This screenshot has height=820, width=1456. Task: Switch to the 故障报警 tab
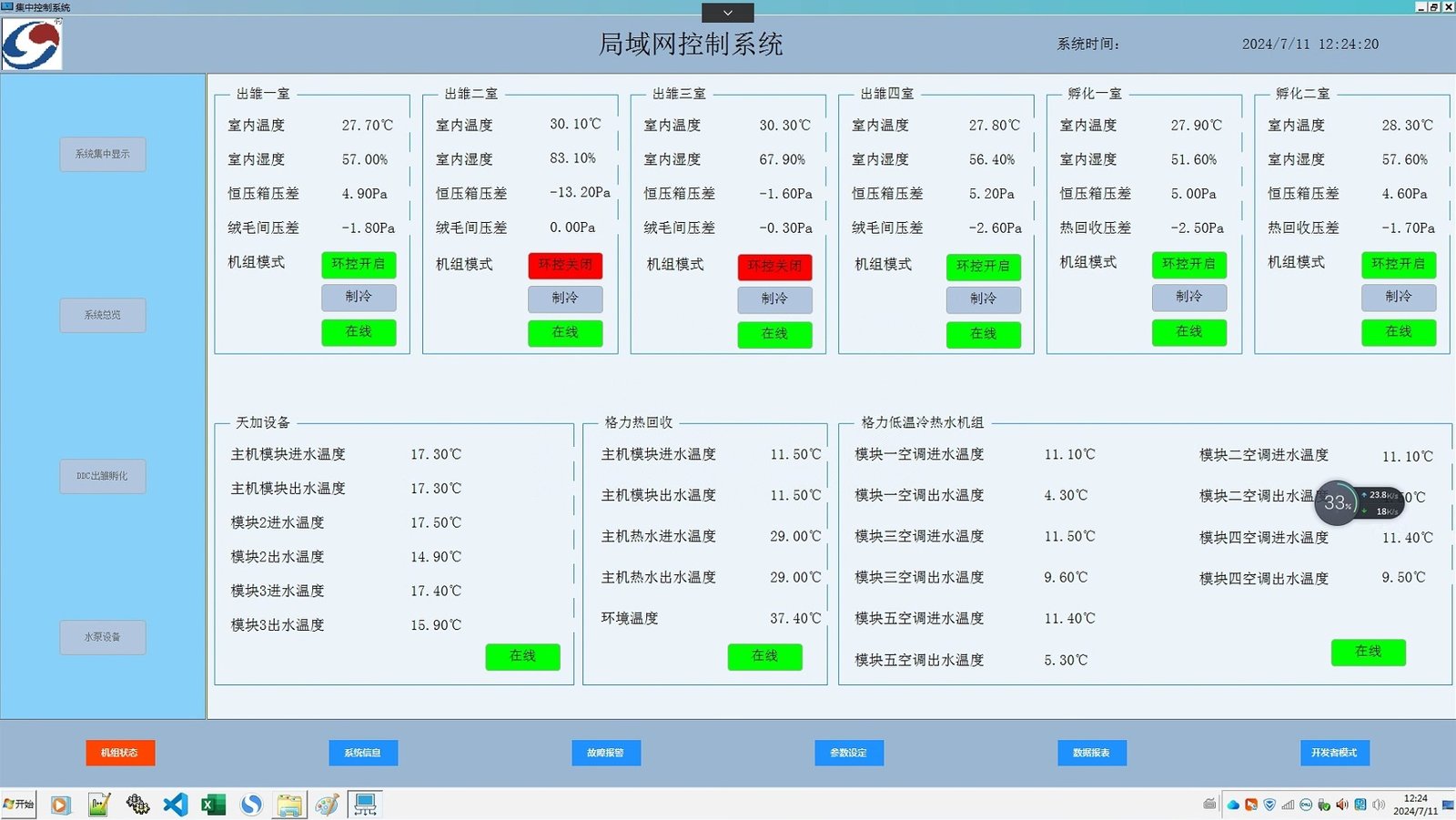pyautogui.click(x=605, y=753)
